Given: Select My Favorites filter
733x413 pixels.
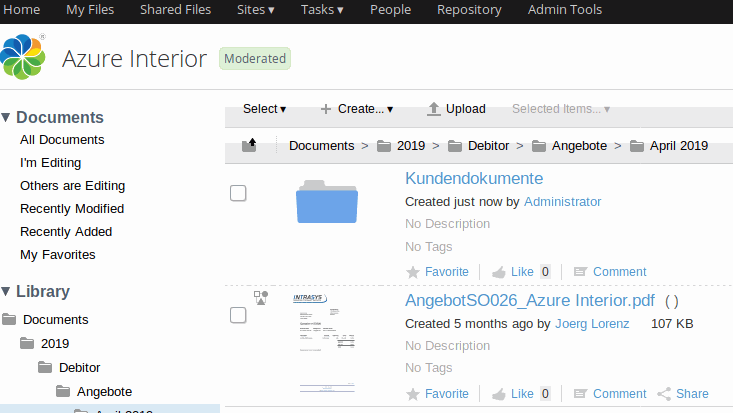Looking at the screenshot, I should pyautogui.click(x=57, y=254).
